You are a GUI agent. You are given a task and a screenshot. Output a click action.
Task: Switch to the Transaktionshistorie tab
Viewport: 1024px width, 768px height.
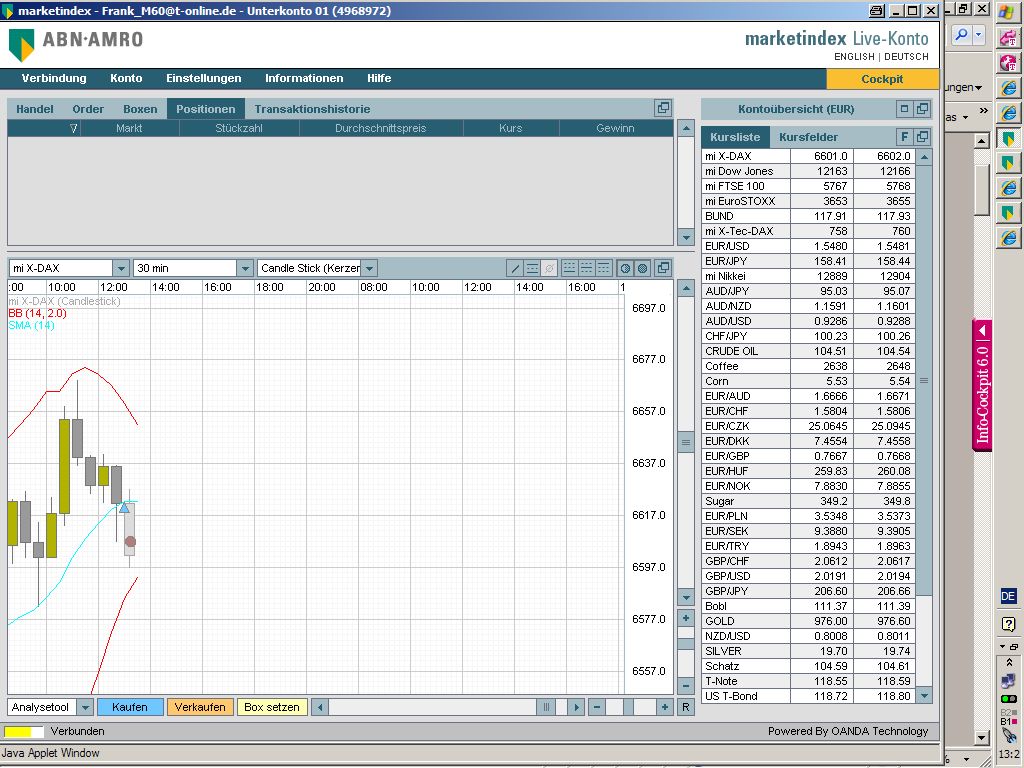[x=312, y=109]
